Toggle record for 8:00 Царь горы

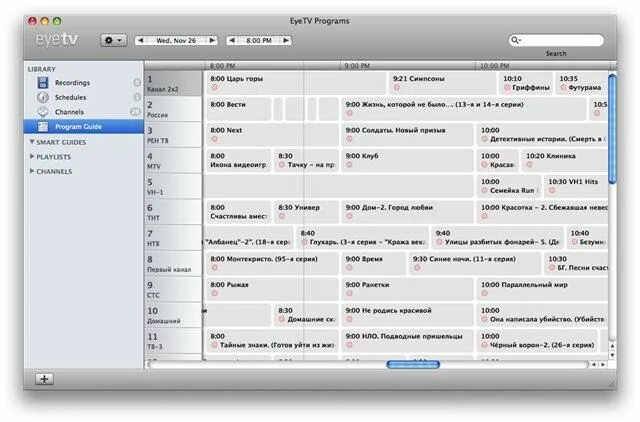click(215, 88)
